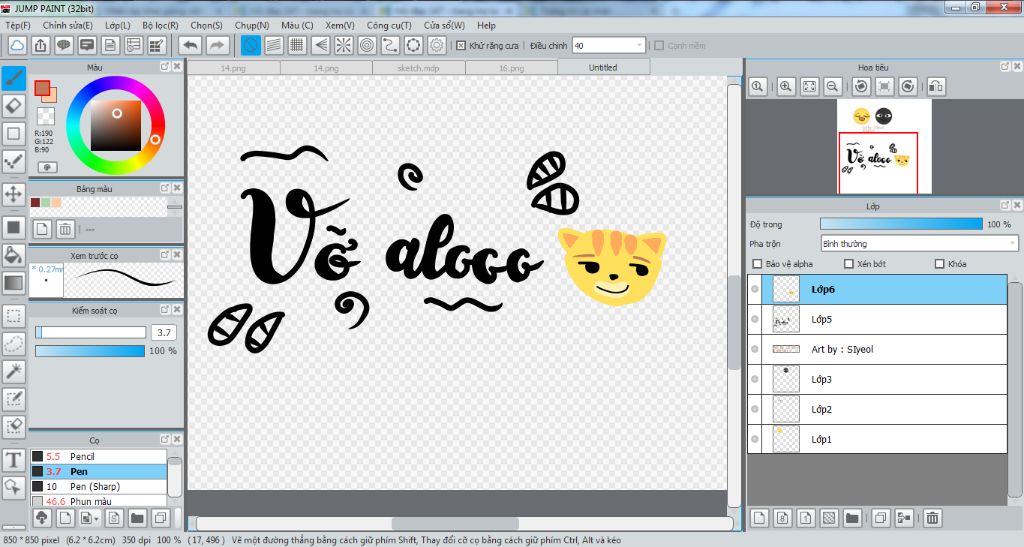Select the Select Pen tool

14,399
